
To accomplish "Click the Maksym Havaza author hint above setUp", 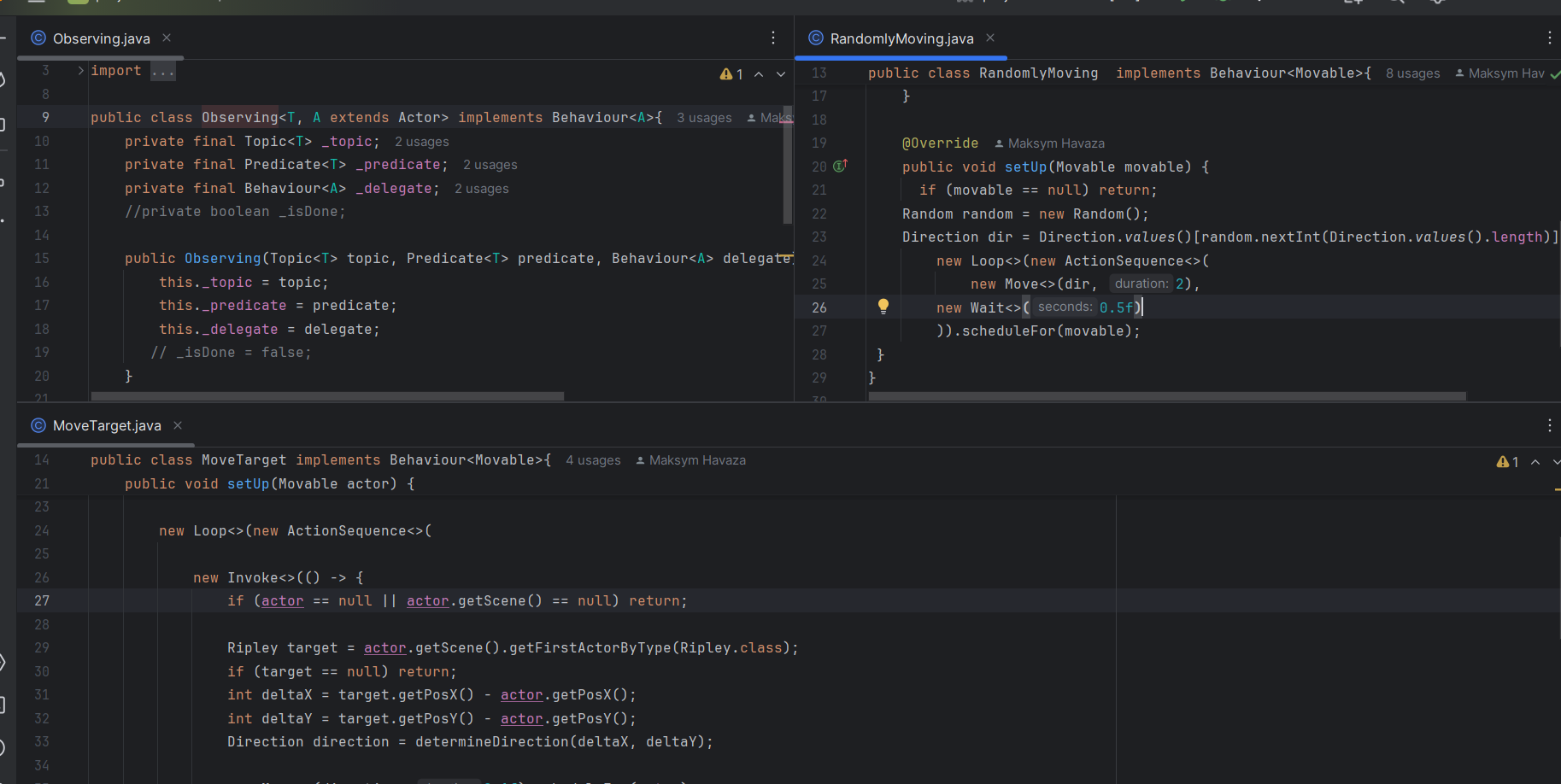I will (1049, 143).
